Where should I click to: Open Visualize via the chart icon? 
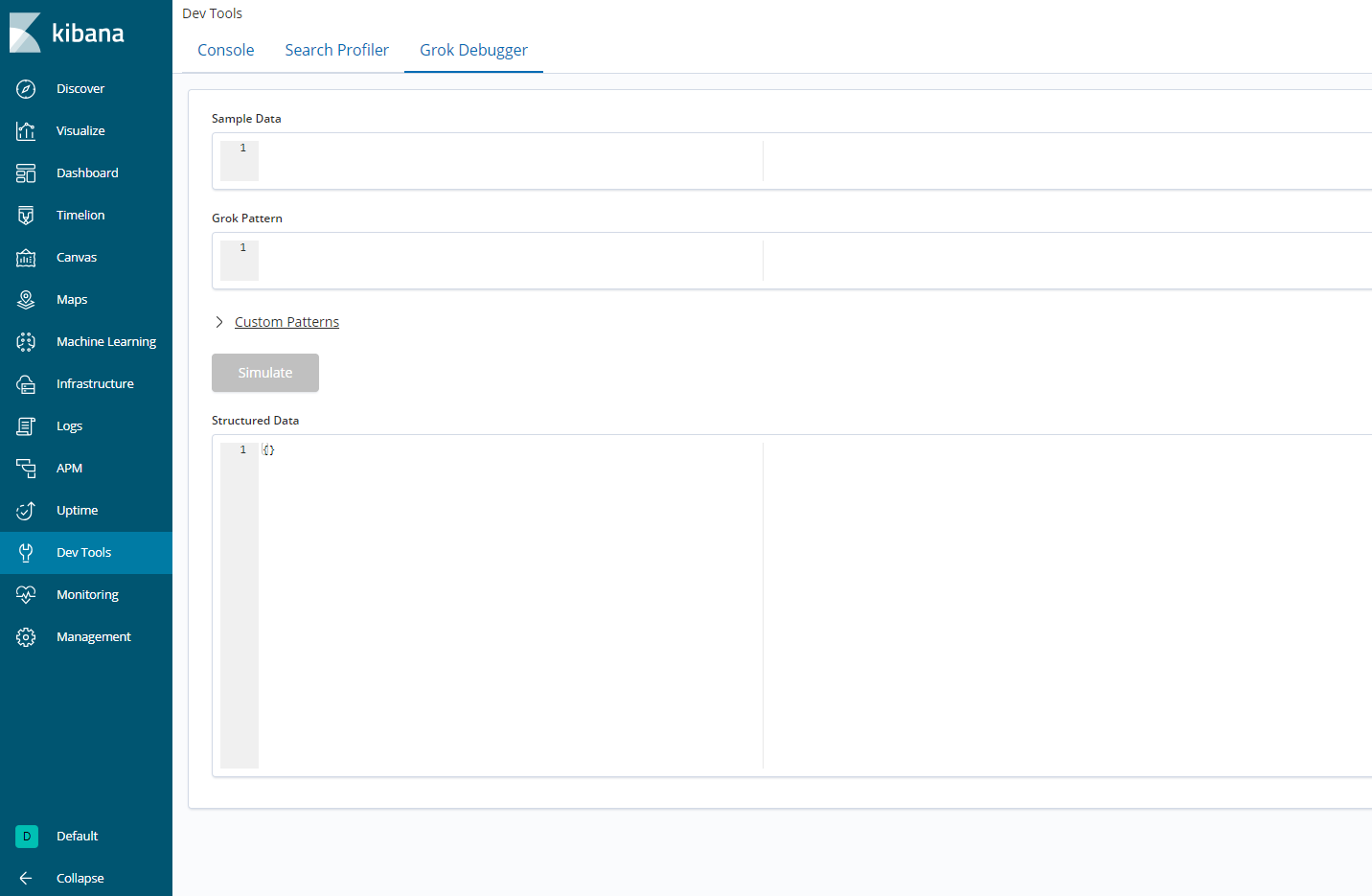pyautogui.click(x=26, y=131)
